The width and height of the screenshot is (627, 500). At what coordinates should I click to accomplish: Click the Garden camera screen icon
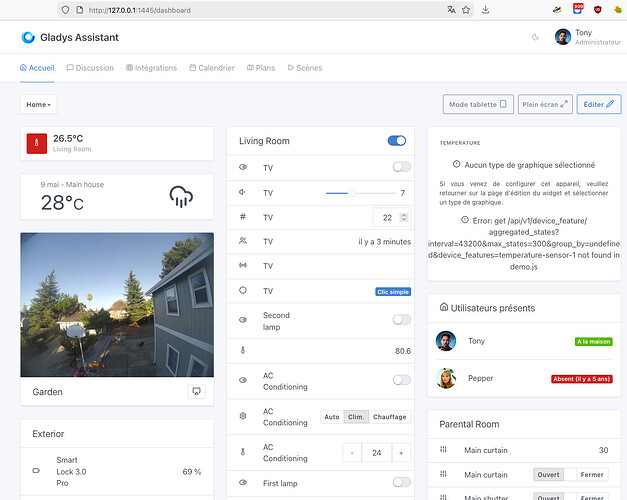[x=195, y=392]
